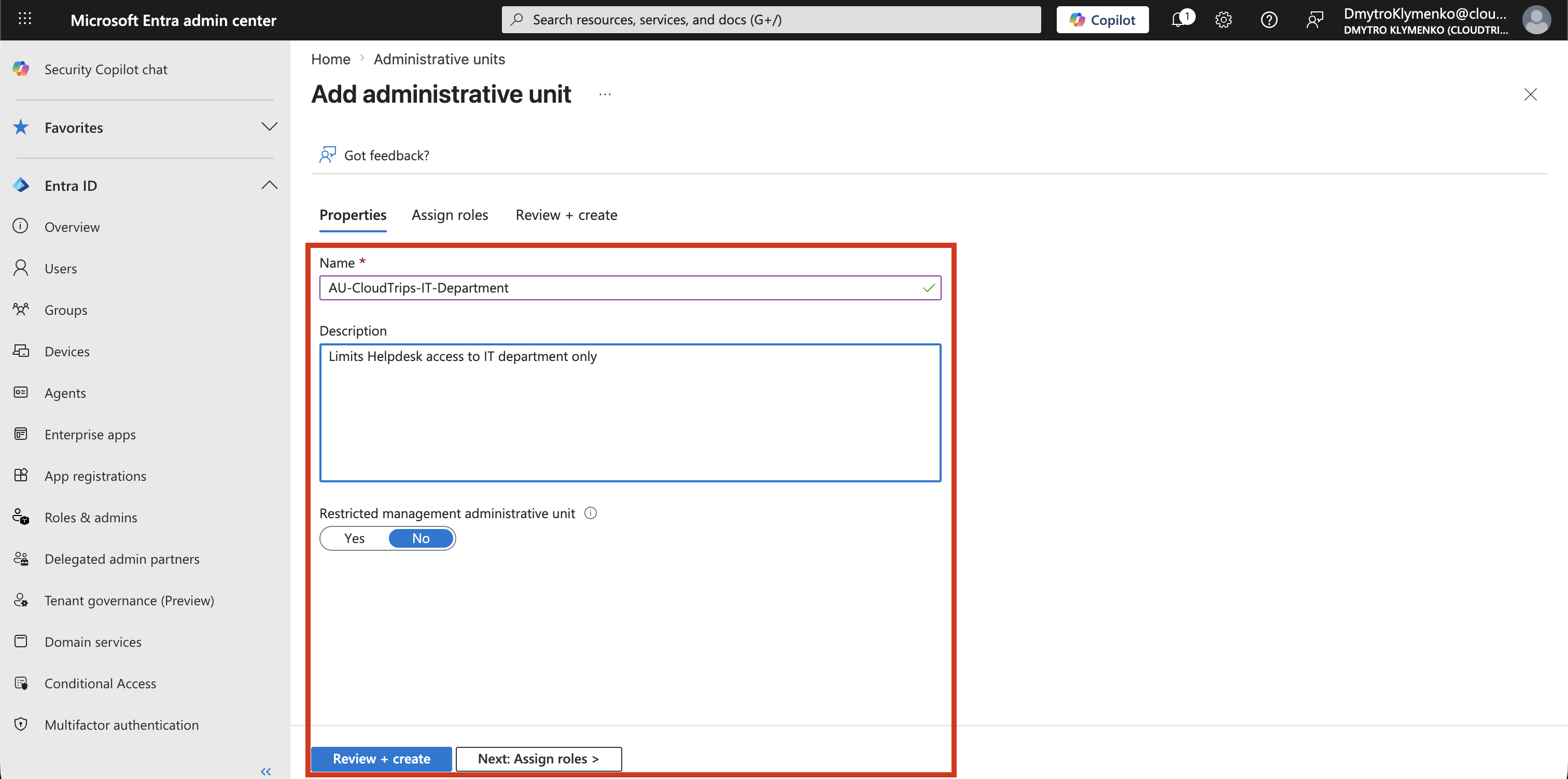The width and height of the screenshot is (1568, 779).
Task: Click the Description text area
Action: (x=630, y=412)
